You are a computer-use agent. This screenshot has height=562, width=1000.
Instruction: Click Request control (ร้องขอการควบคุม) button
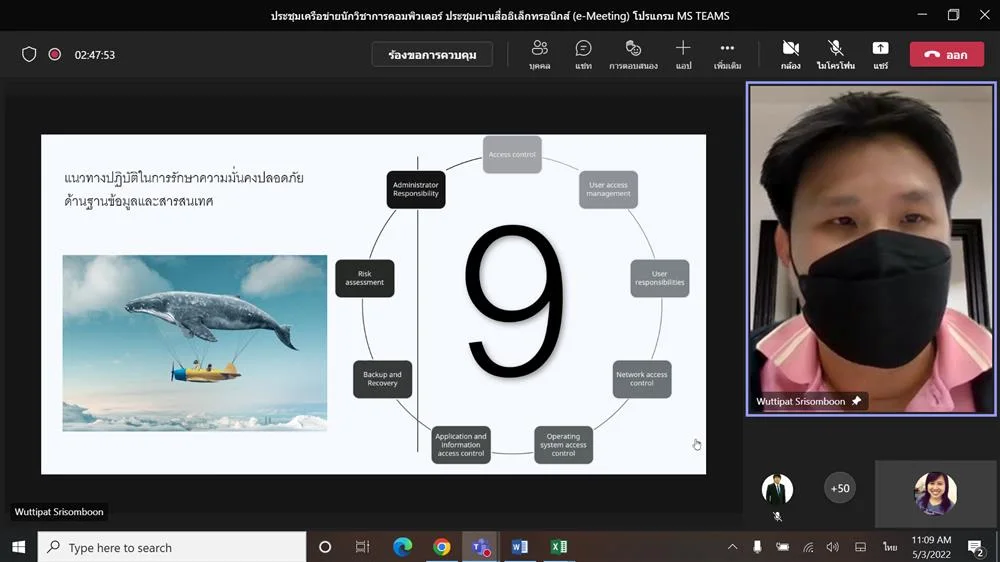(432, 55)
